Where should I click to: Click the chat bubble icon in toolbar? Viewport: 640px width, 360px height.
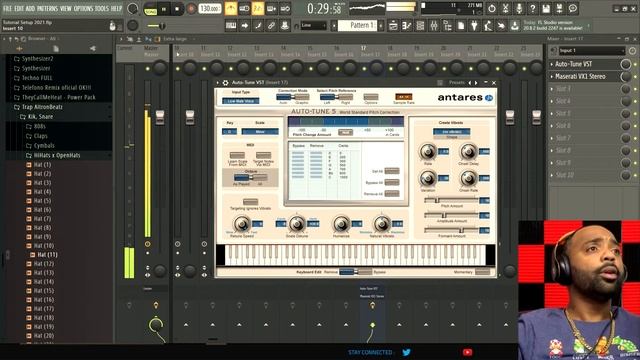(573, 9)
